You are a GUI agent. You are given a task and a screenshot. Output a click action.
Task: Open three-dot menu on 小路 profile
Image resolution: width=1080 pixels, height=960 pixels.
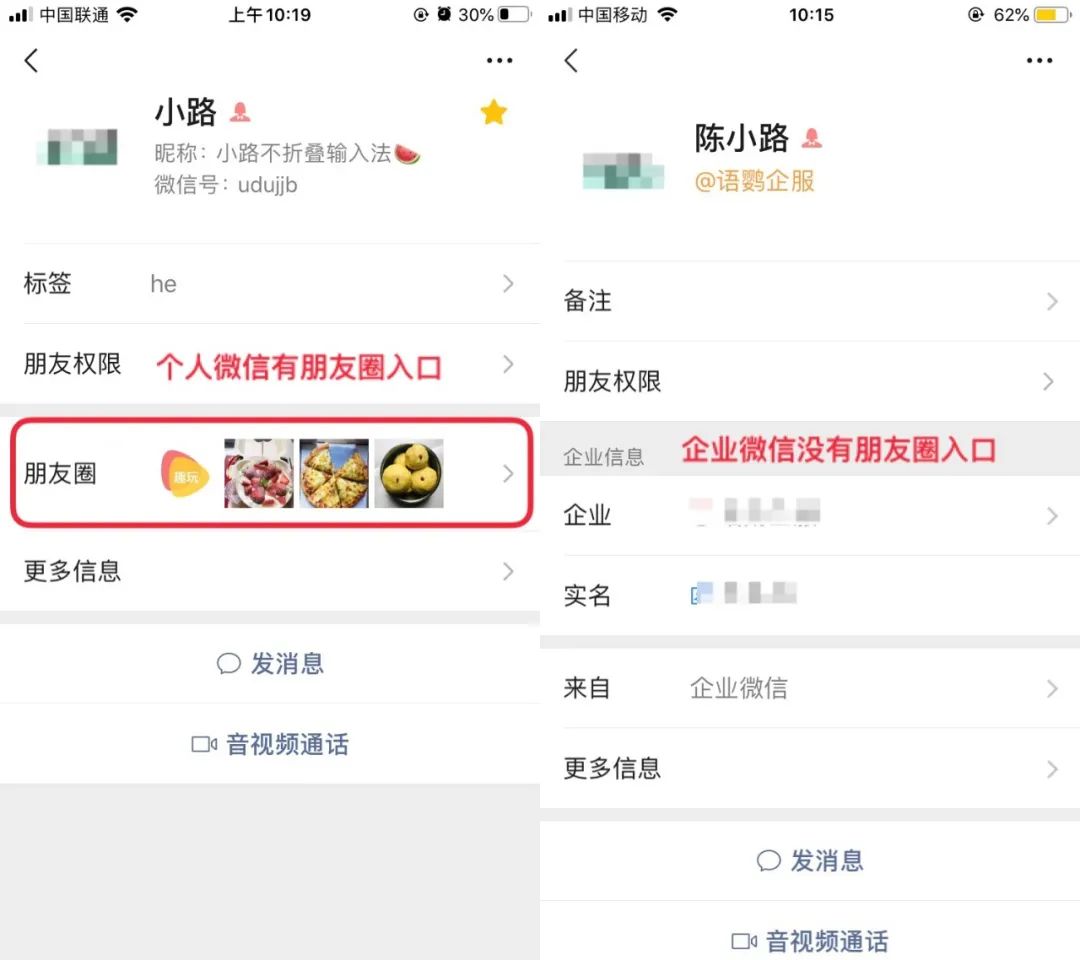point(499,61)
